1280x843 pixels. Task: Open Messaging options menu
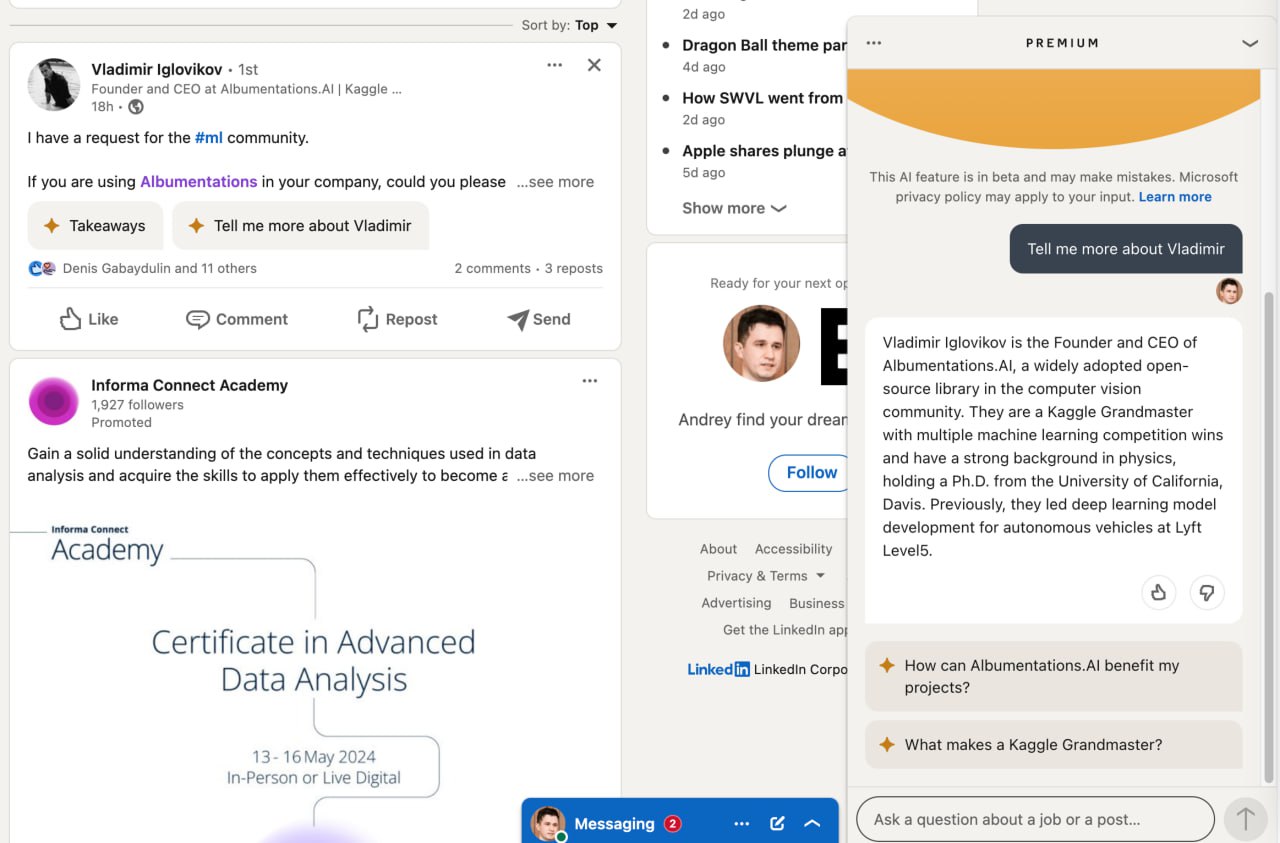[x=741, y=824]
